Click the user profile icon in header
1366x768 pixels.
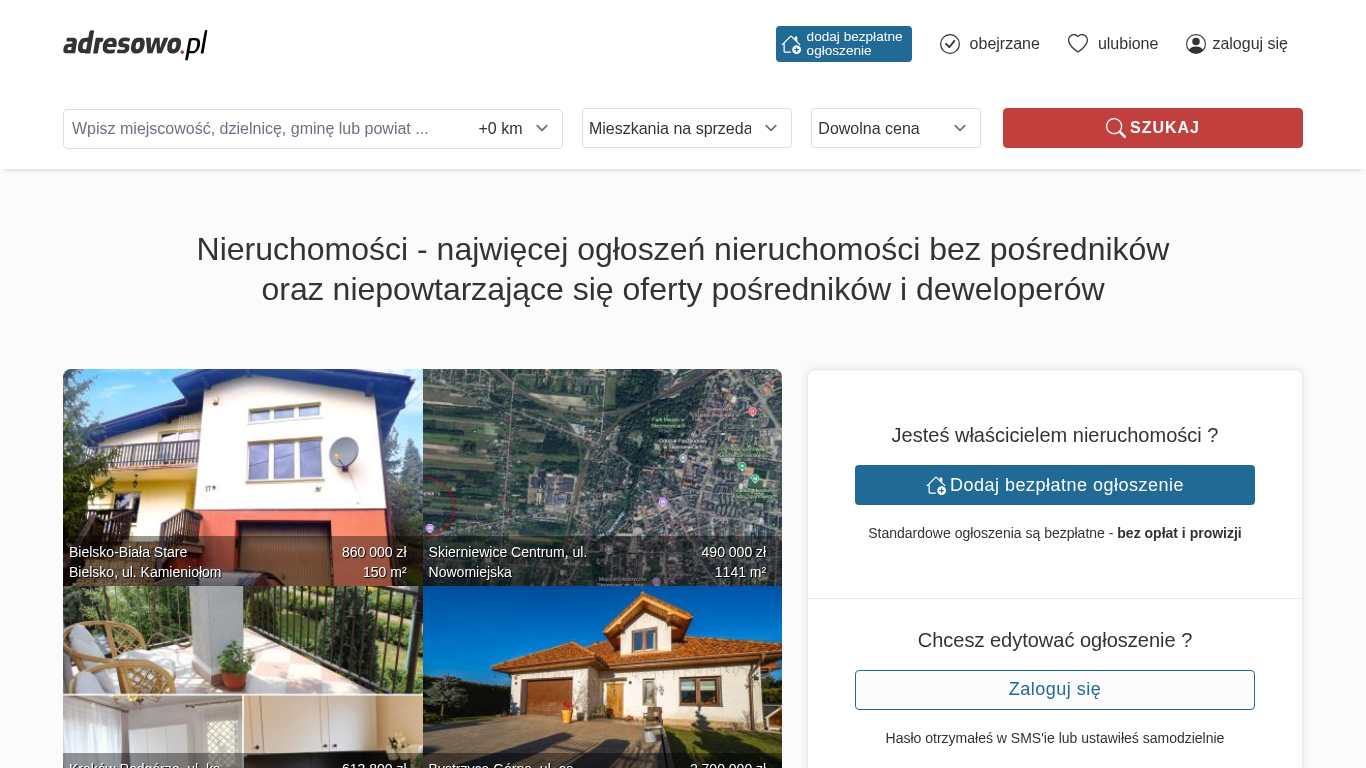point(1196,44)
